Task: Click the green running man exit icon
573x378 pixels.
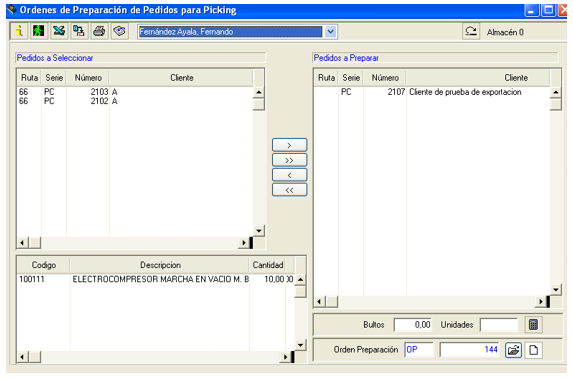Action: tap(39, 31)
